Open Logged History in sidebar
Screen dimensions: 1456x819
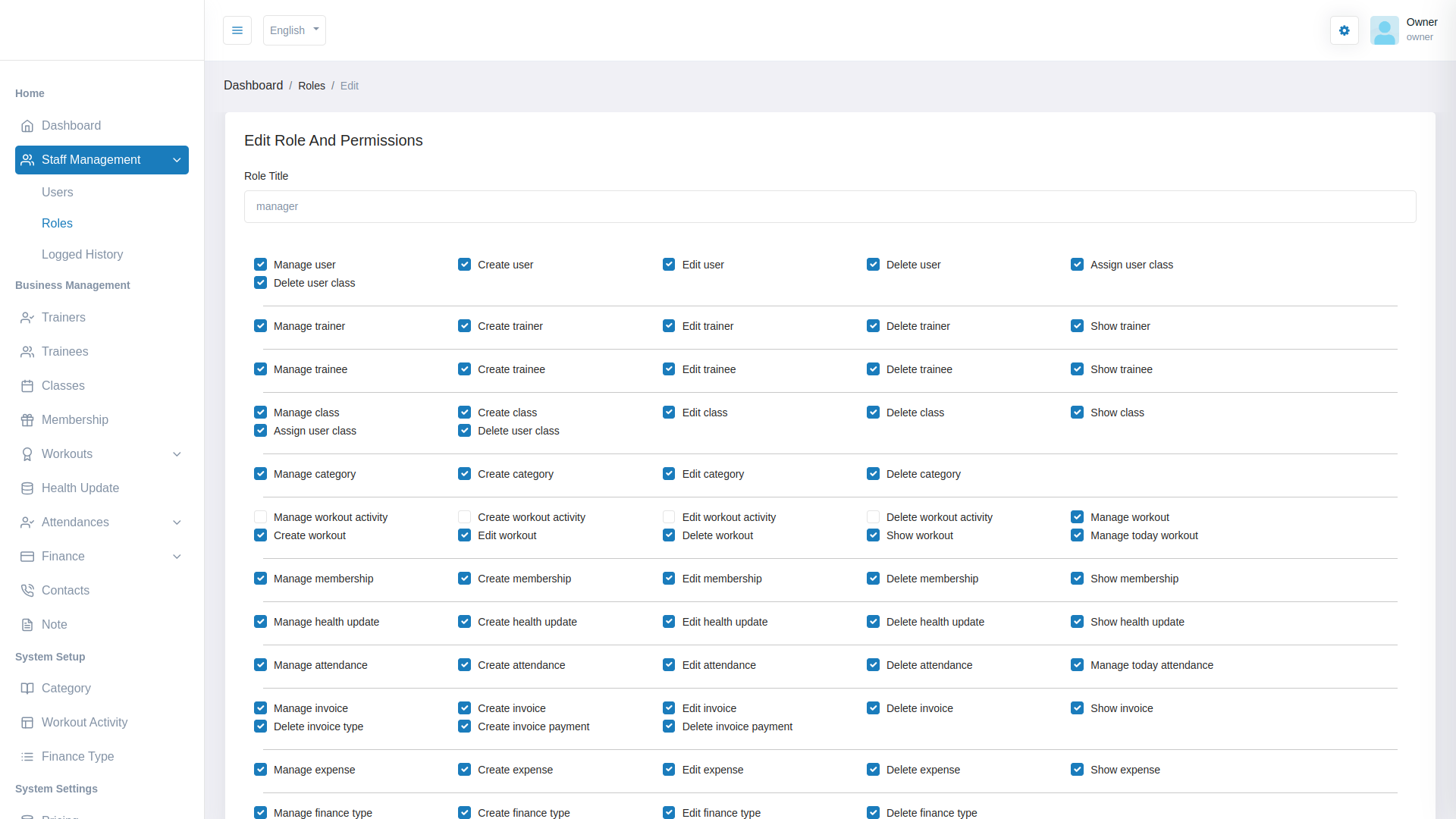pyautogui.click(x=82, y=255)
